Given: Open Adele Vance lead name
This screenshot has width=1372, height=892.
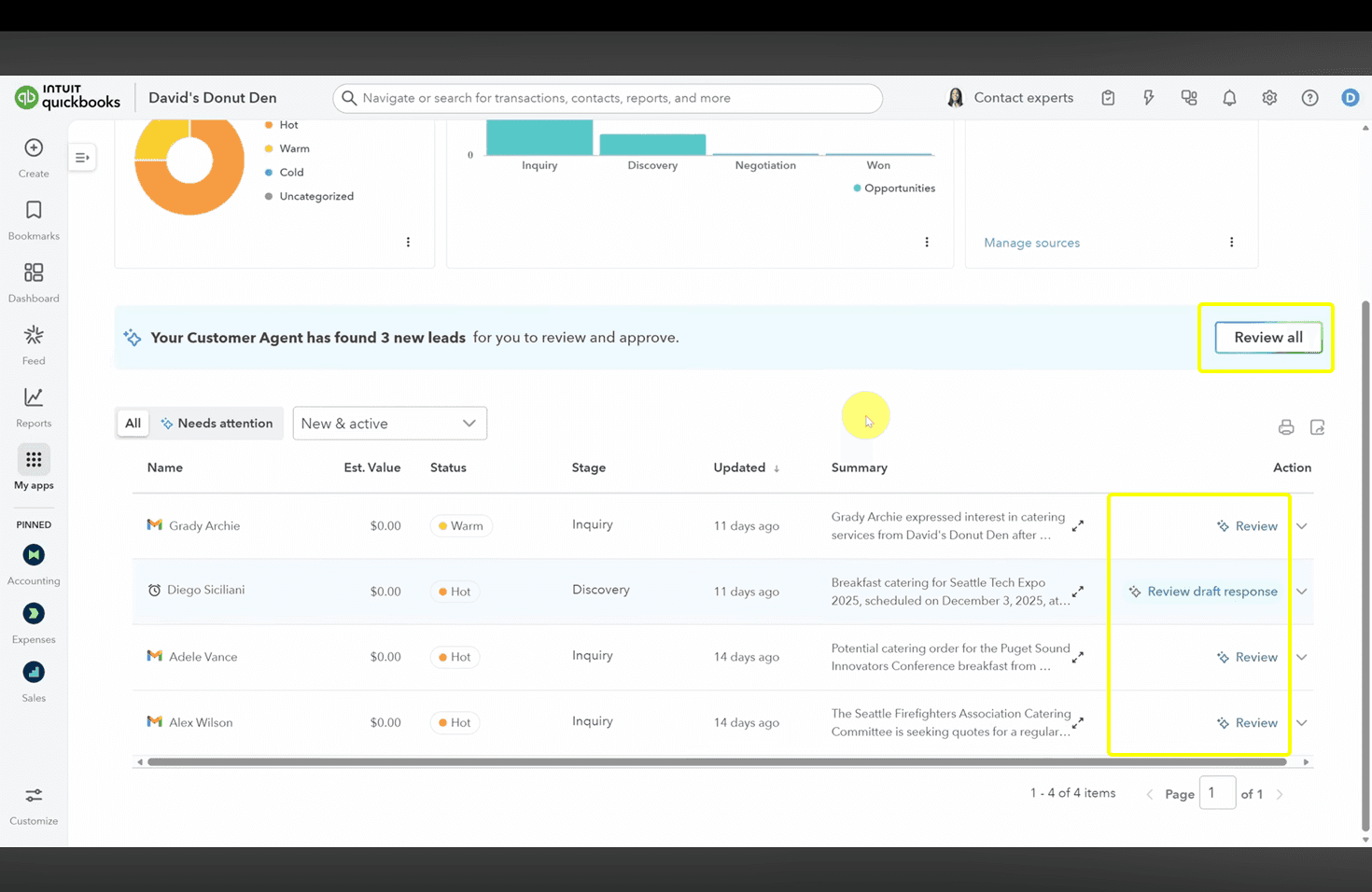Looking at the screenshot, I should [x=203, y=657].
